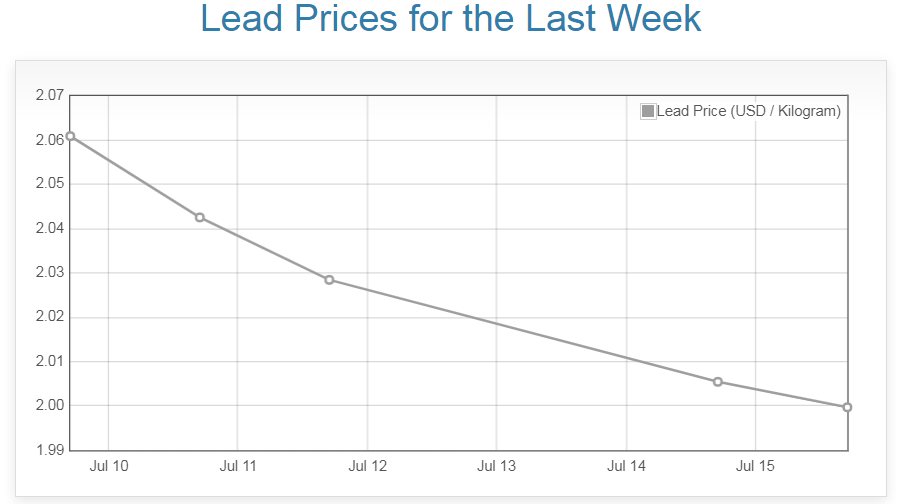Select the data point between Jul 11 and Jul 12
Screen dimensions: 897x504
coord(329,280)
